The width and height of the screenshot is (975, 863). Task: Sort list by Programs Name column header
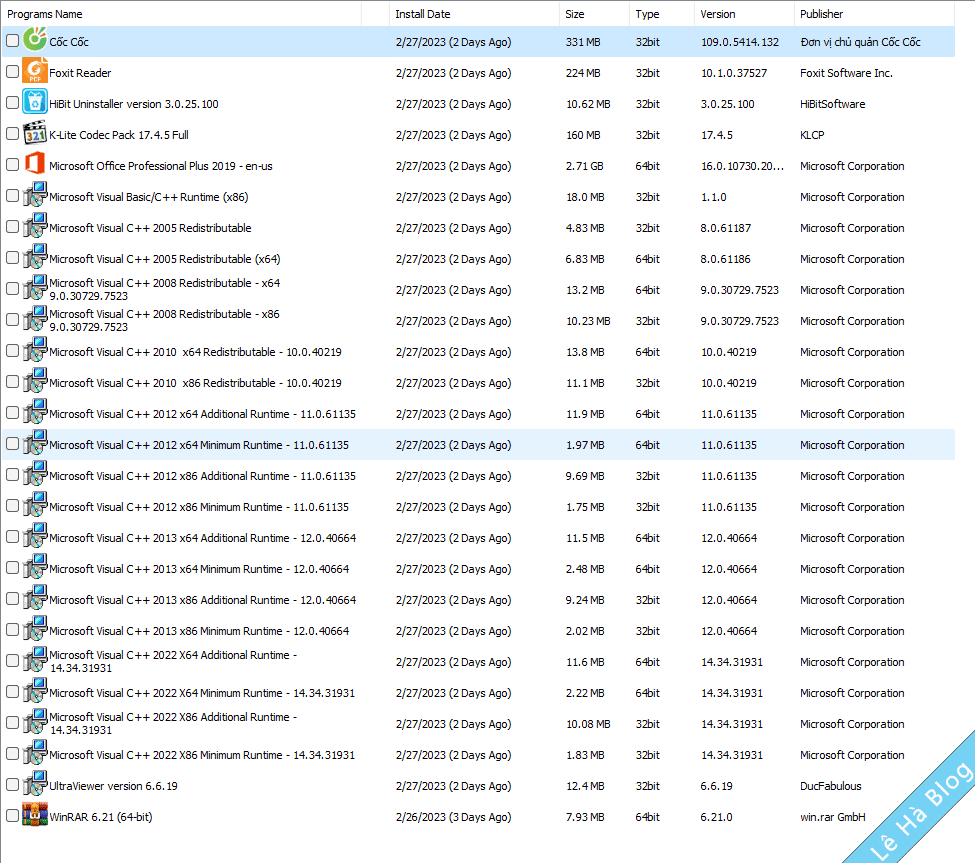click(x=45, y=14)
